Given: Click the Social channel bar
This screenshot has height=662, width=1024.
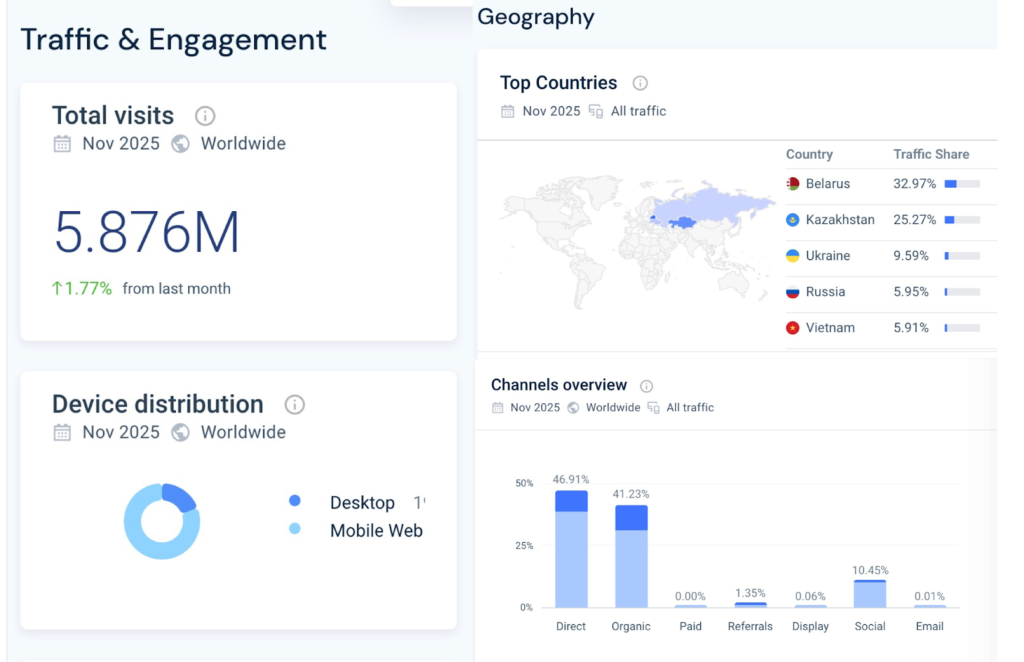Looking at the screenshot, I should click(870, 594).
